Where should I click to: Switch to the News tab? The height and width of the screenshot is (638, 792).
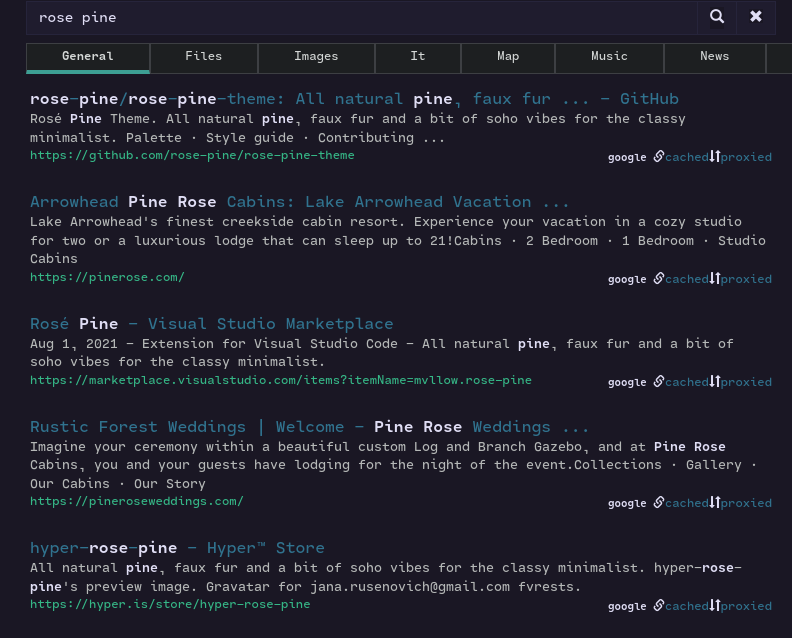click(715, 57)
